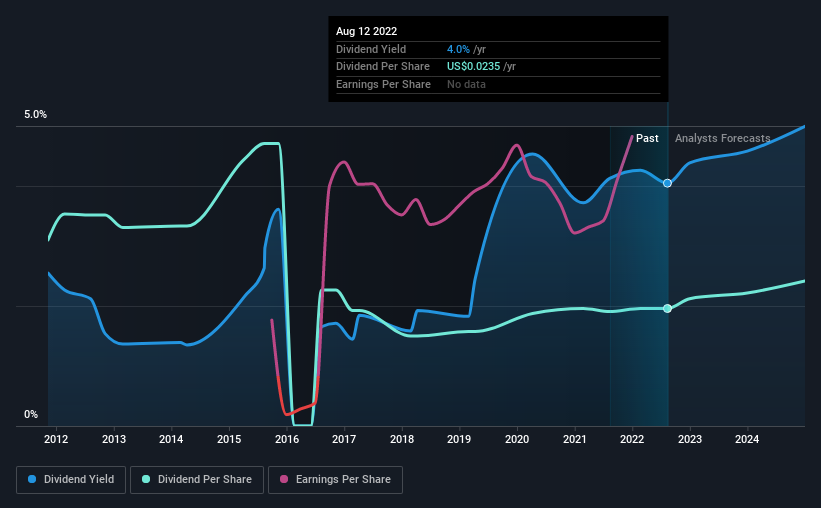
Task: Click the Past region label
Action: (647, 138)
